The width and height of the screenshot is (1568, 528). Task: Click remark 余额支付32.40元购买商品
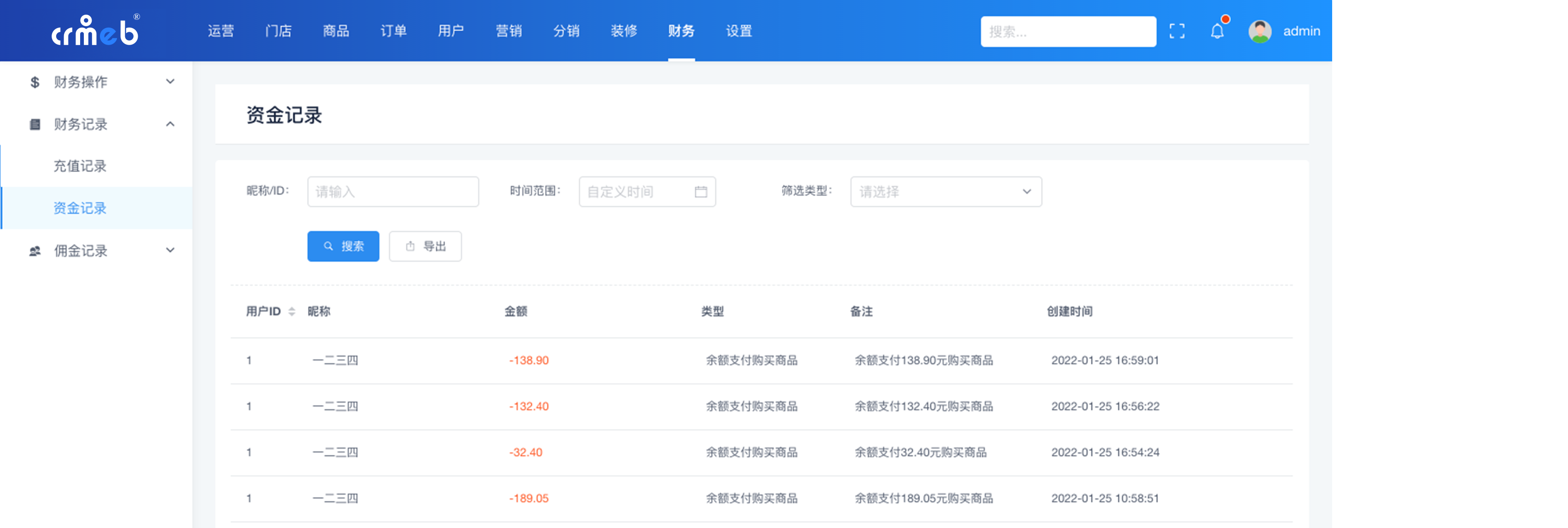pos(920,453)
